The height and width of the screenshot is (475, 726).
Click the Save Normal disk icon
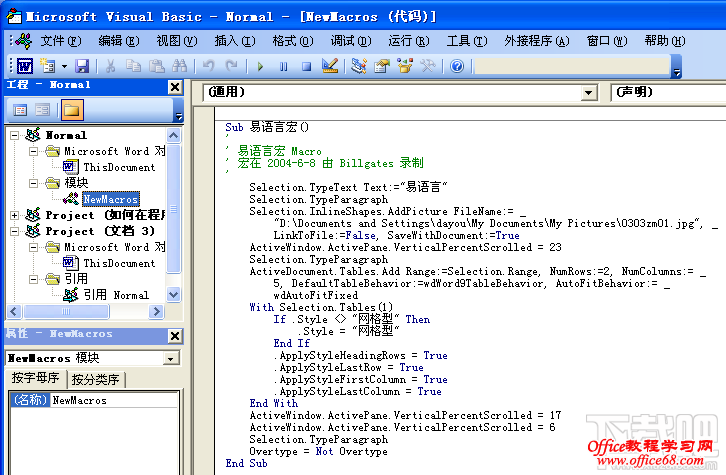click(82, 66)
